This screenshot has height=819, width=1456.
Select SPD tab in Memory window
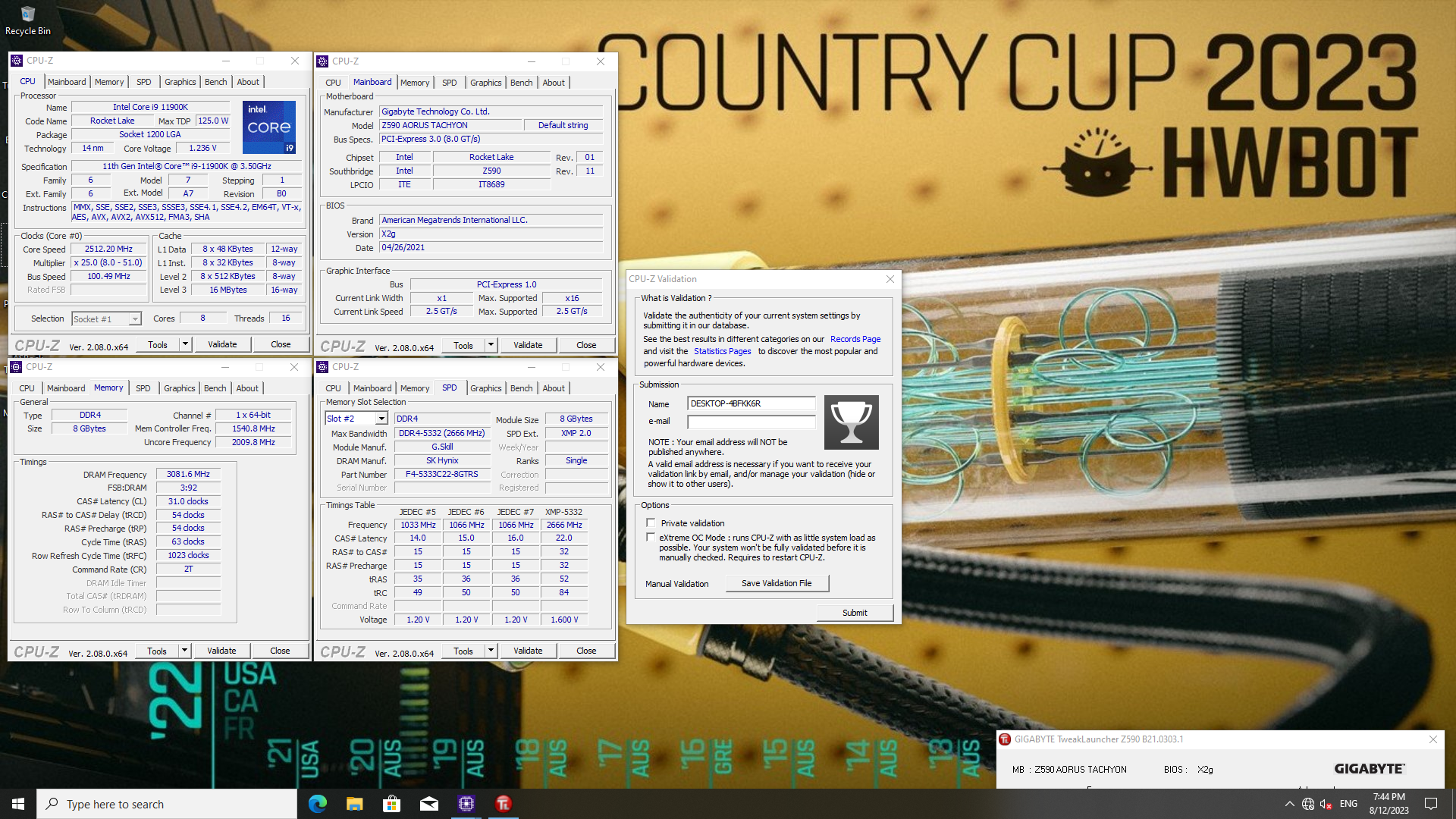click(143, 388)
